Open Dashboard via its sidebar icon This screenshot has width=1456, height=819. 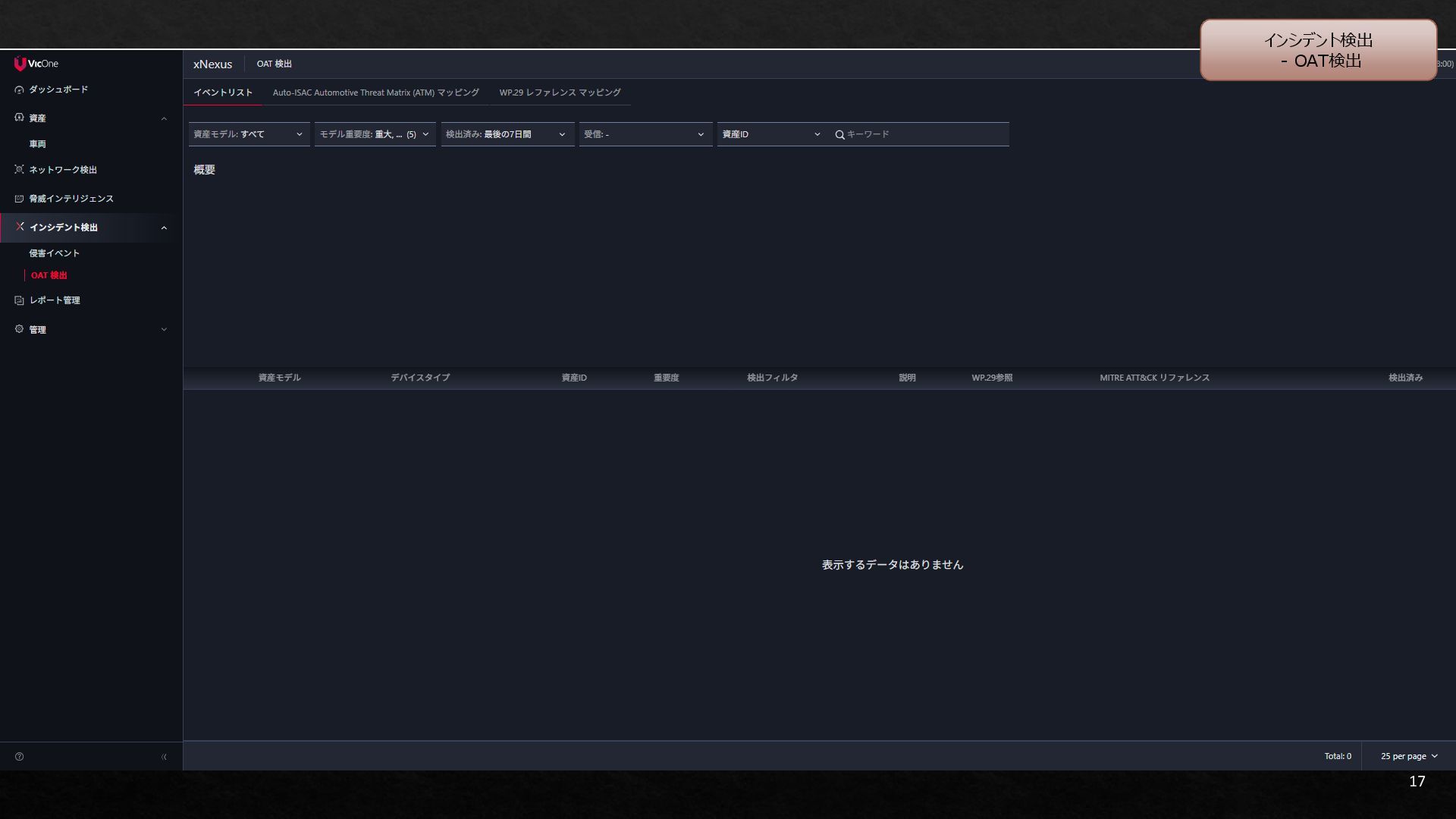click(19, 89)
